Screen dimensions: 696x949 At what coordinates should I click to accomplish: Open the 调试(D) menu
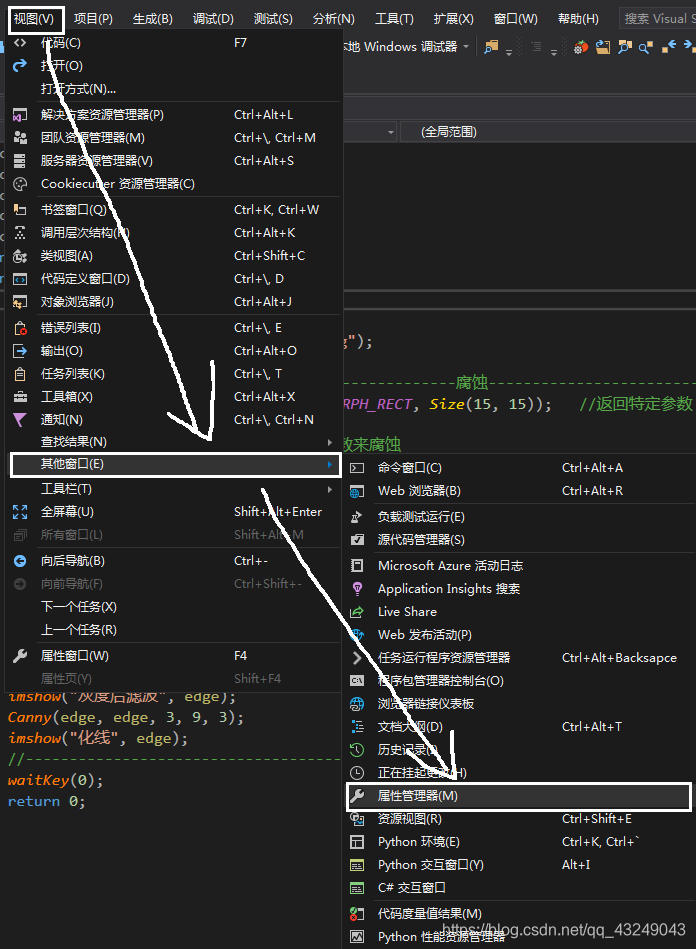[x=213, y=19]
